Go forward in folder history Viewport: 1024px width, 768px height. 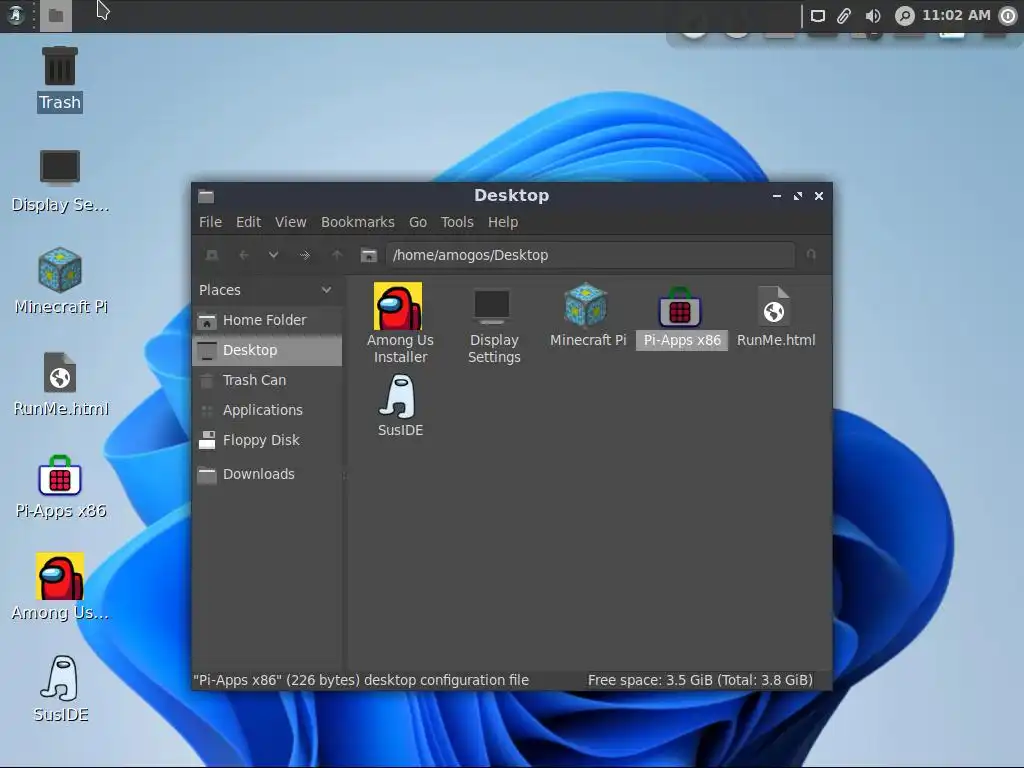coord(305,255)
